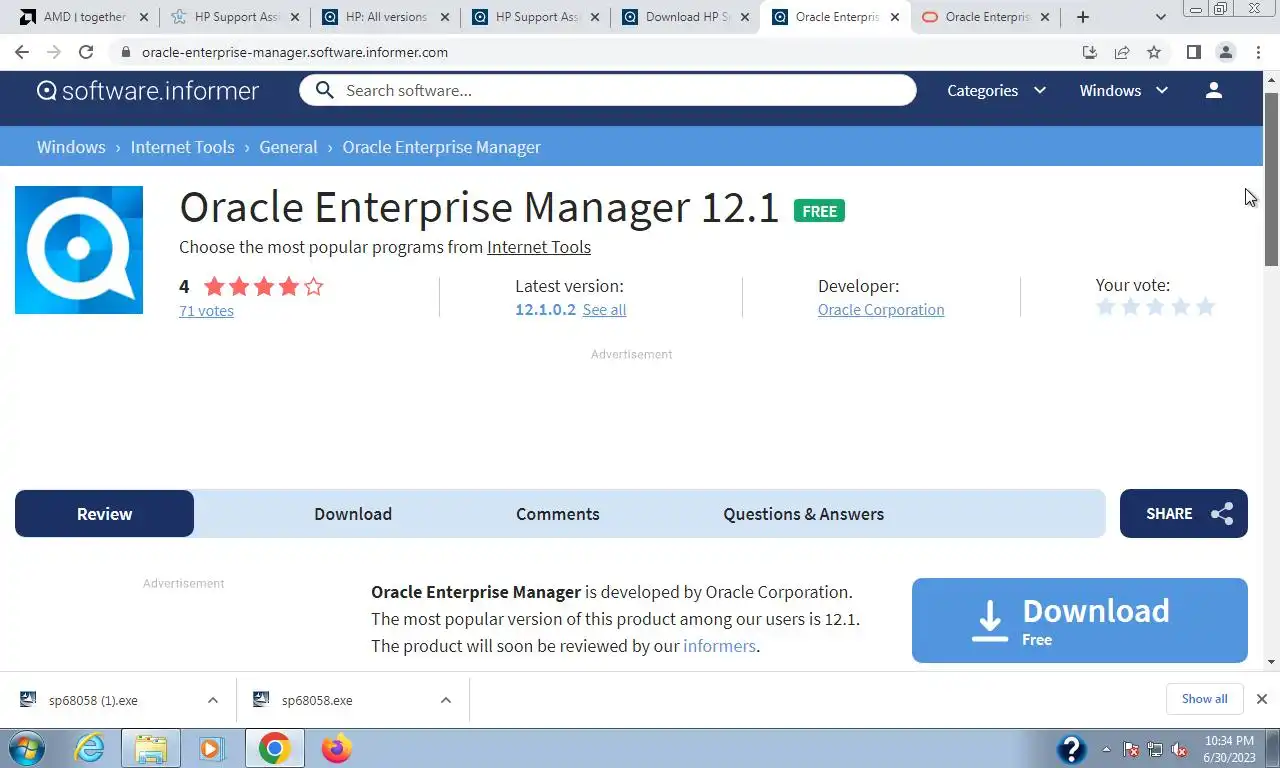Click the software.informer logo
The height and width of the screenshot is (768, 1280).
[148, 90]
